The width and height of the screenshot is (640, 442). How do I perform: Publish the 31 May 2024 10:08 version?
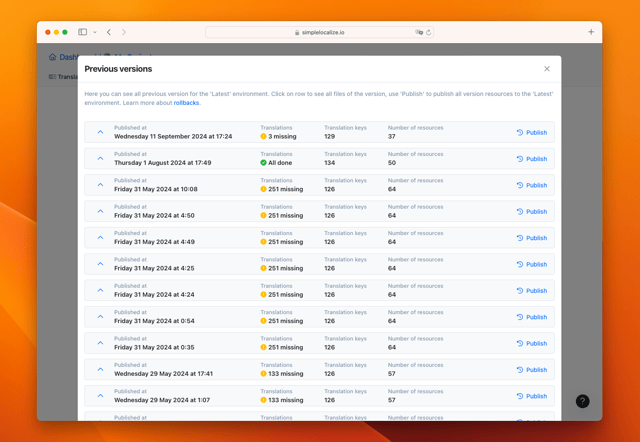pos(532,185)
